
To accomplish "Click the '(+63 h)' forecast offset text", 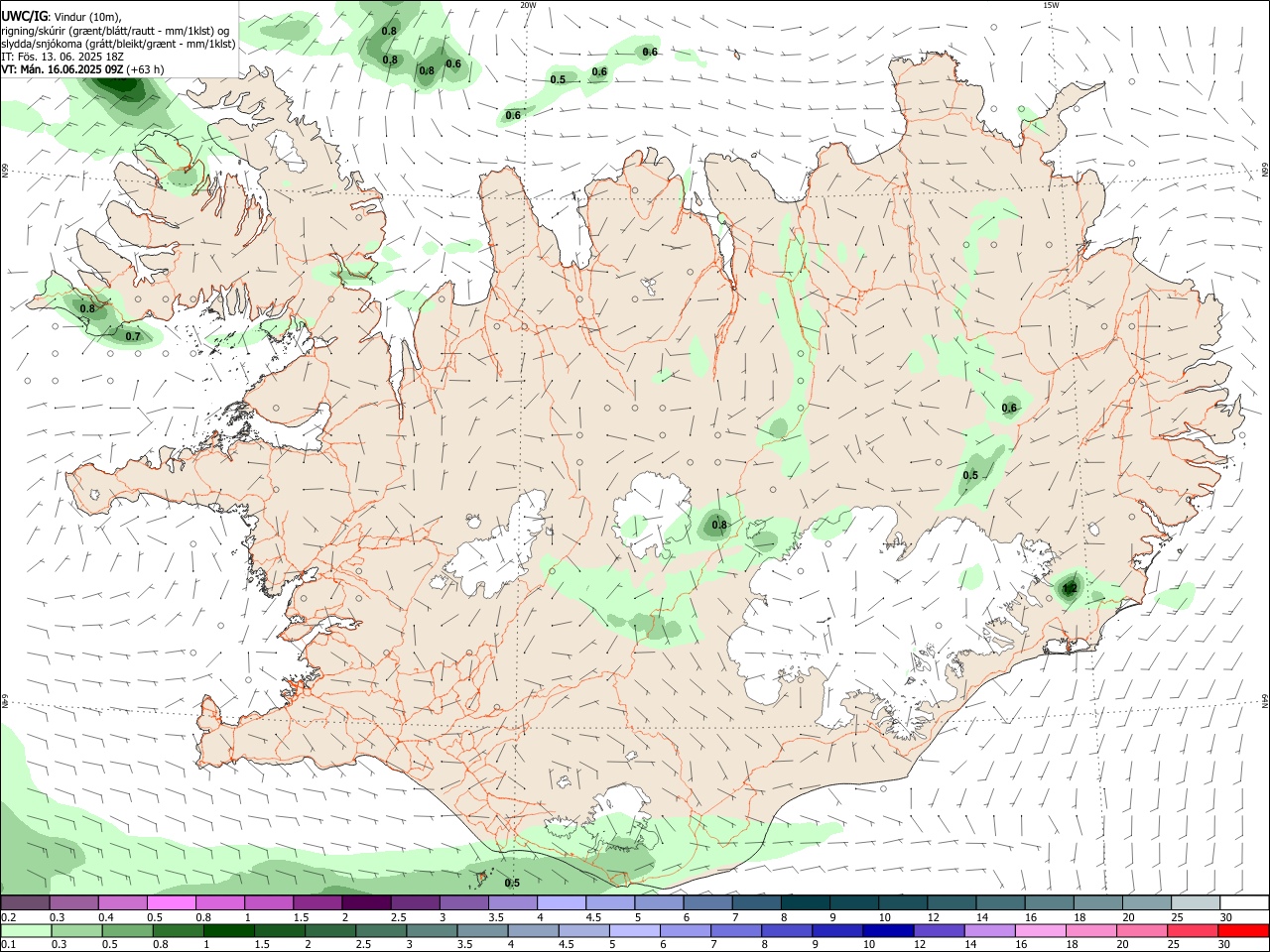I will tap(146, 69).
